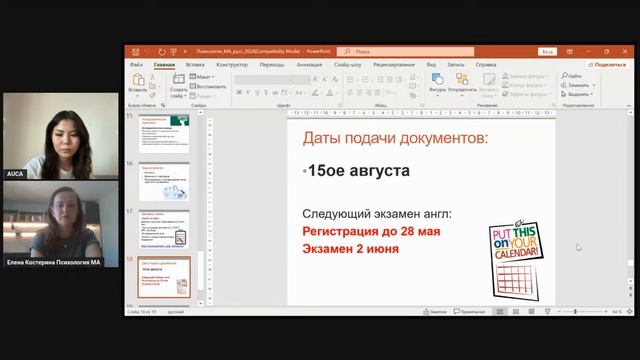Select slide 15 thumbnail

(164, 134)
